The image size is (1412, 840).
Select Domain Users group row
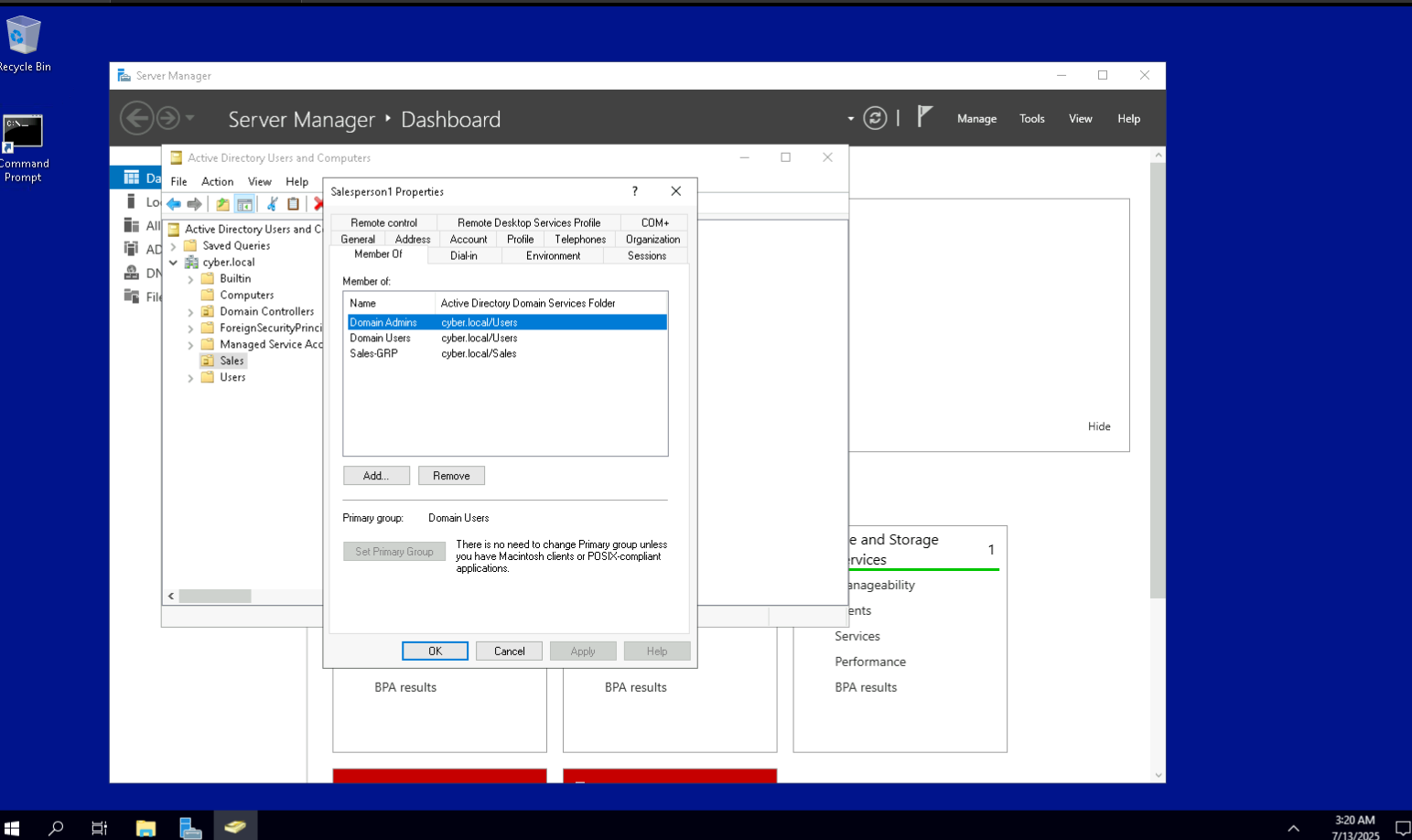pos(507,339)
